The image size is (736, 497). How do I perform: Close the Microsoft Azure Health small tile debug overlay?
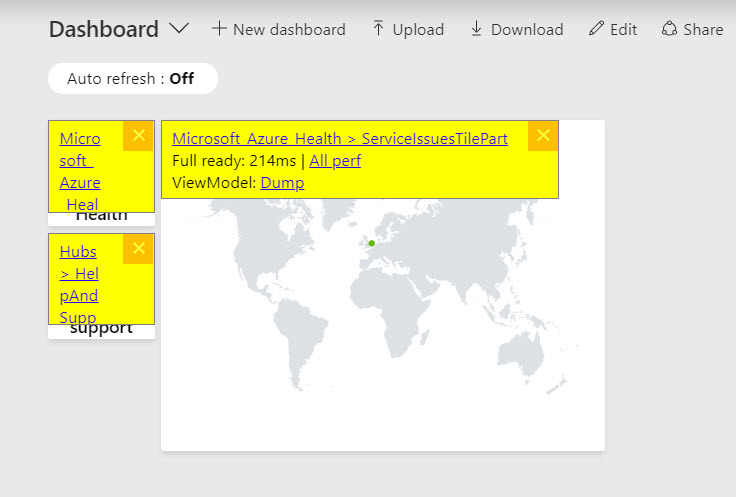(x=138, y=136)
